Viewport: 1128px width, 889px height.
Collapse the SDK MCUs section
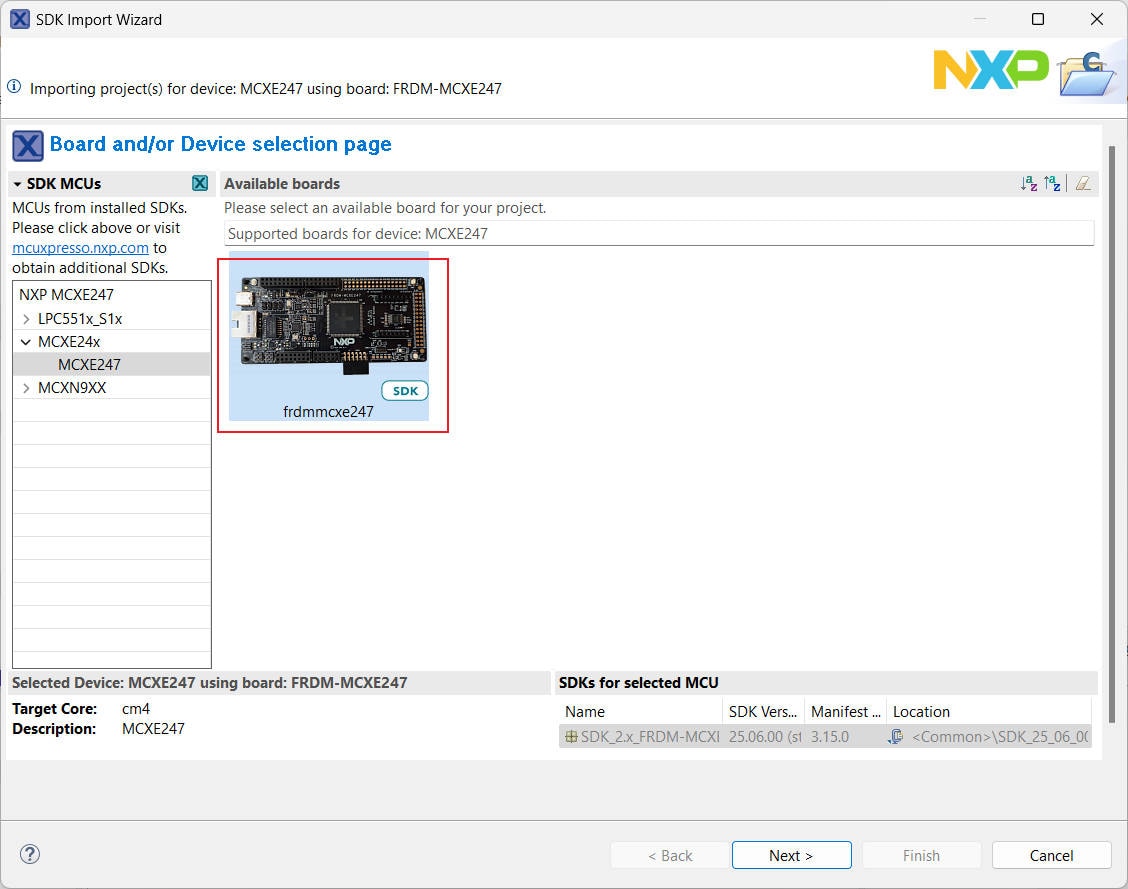pyautogui.click(x=18, y=184)
